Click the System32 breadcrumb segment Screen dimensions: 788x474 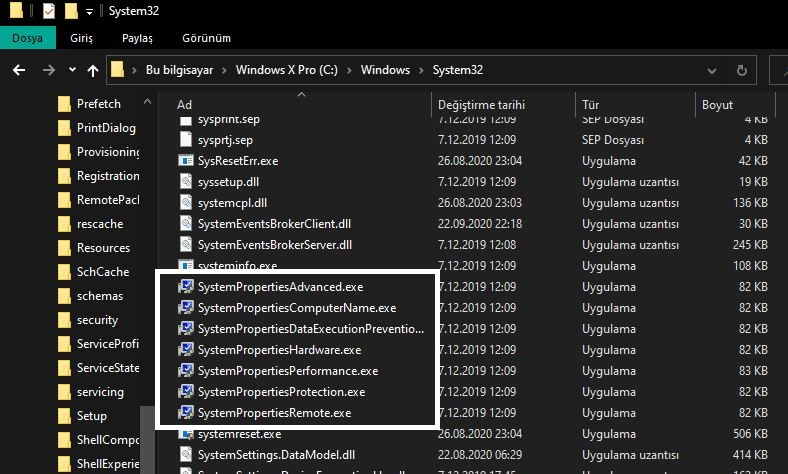(x=458, y=70)
